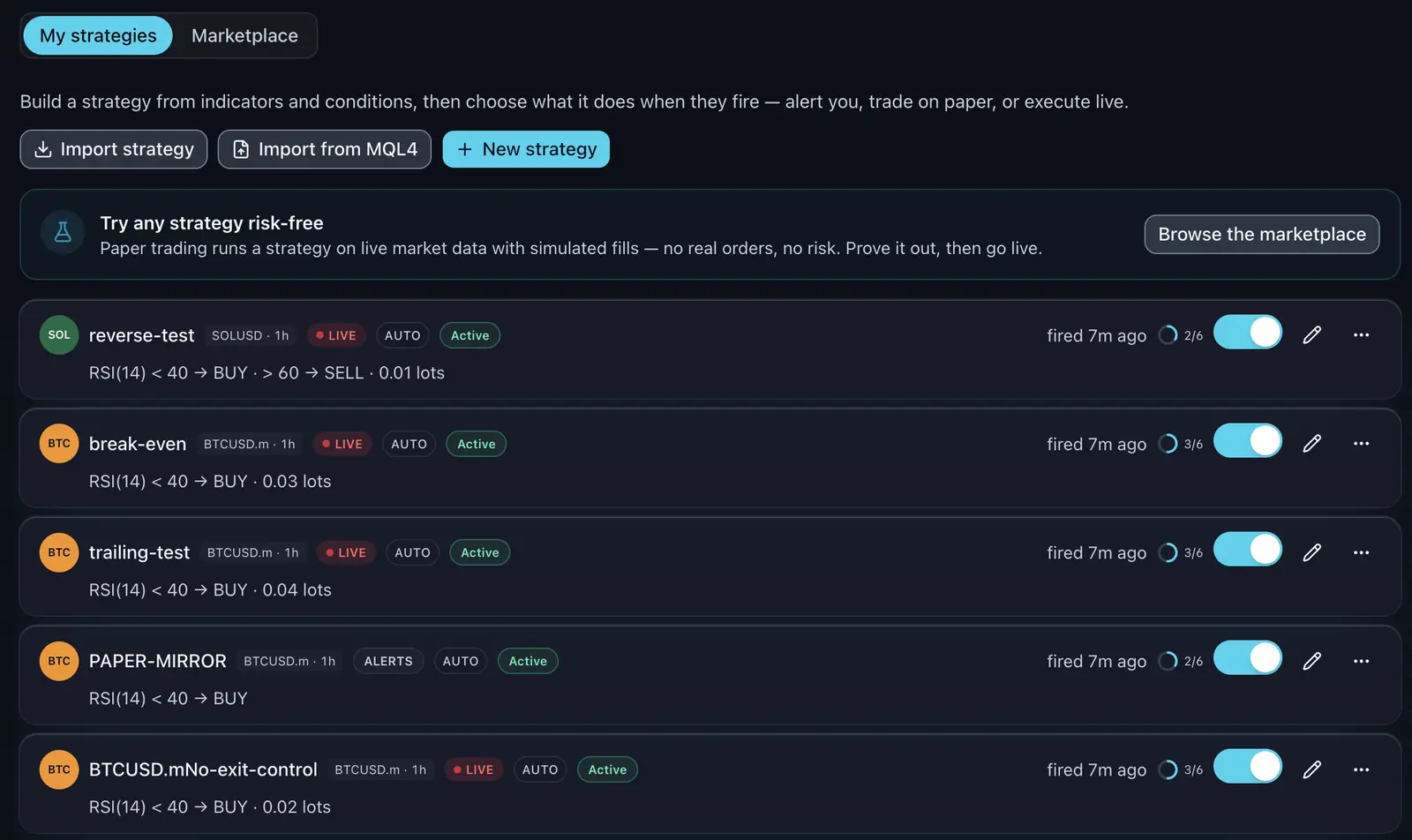Switch to the My strategies tab

pos(98,35)
